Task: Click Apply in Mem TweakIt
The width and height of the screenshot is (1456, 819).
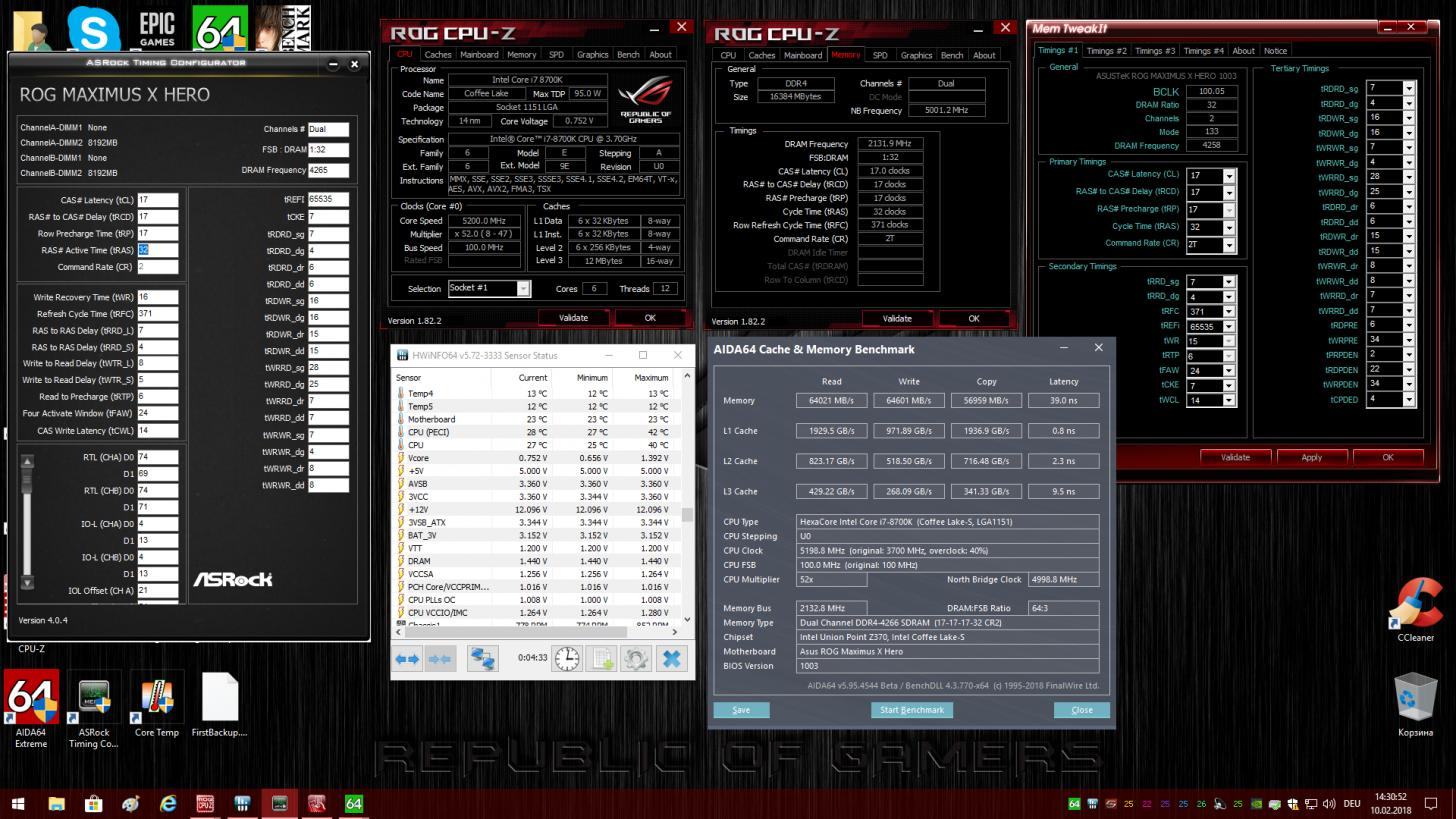Action: [x=1311, y=457]
